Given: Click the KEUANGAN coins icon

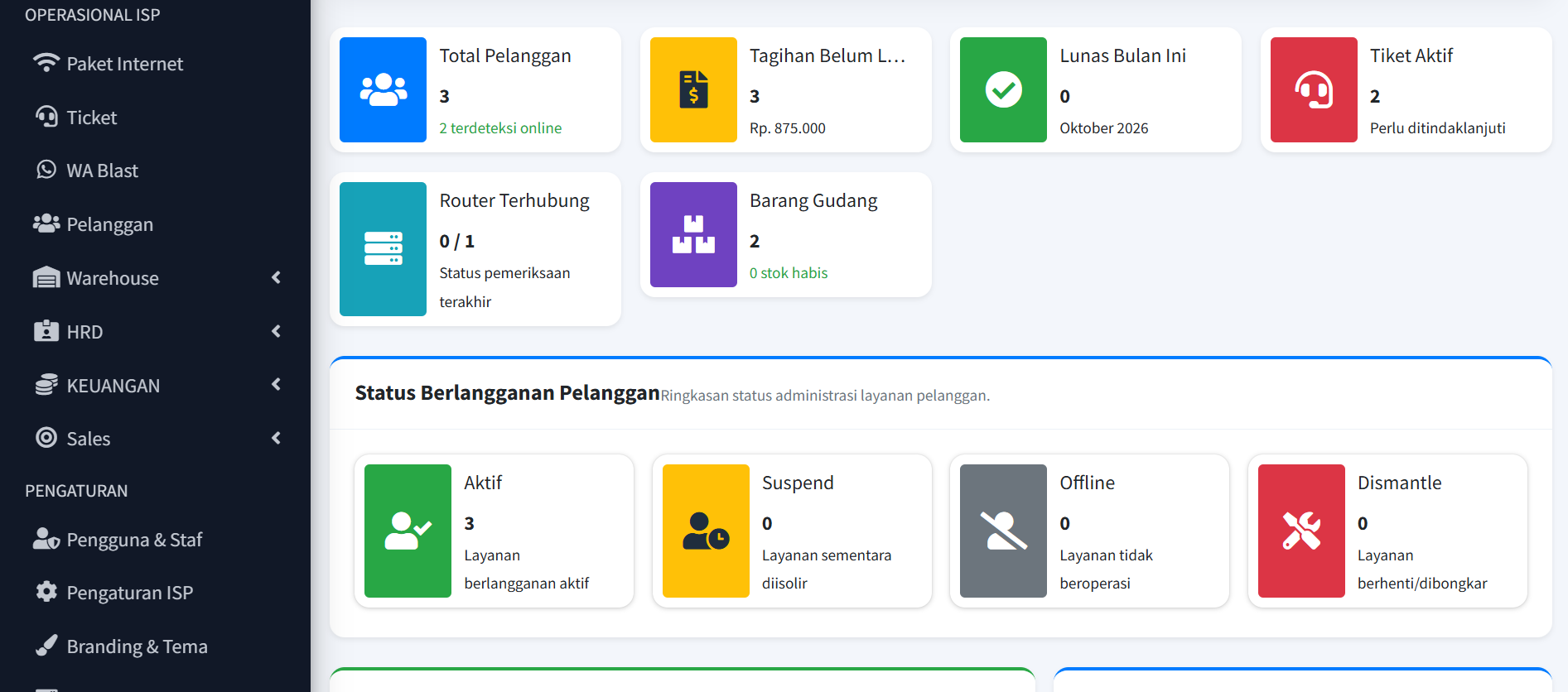Looking at the screenshot, I should (x=46, y=385).
